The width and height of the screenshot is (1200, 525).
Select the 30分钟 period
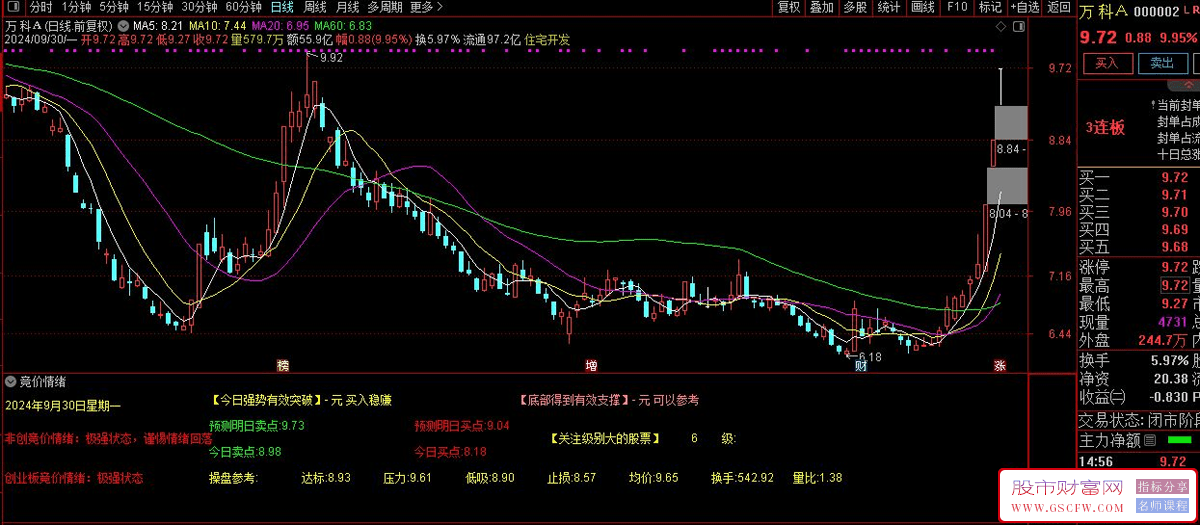point(200,7)
